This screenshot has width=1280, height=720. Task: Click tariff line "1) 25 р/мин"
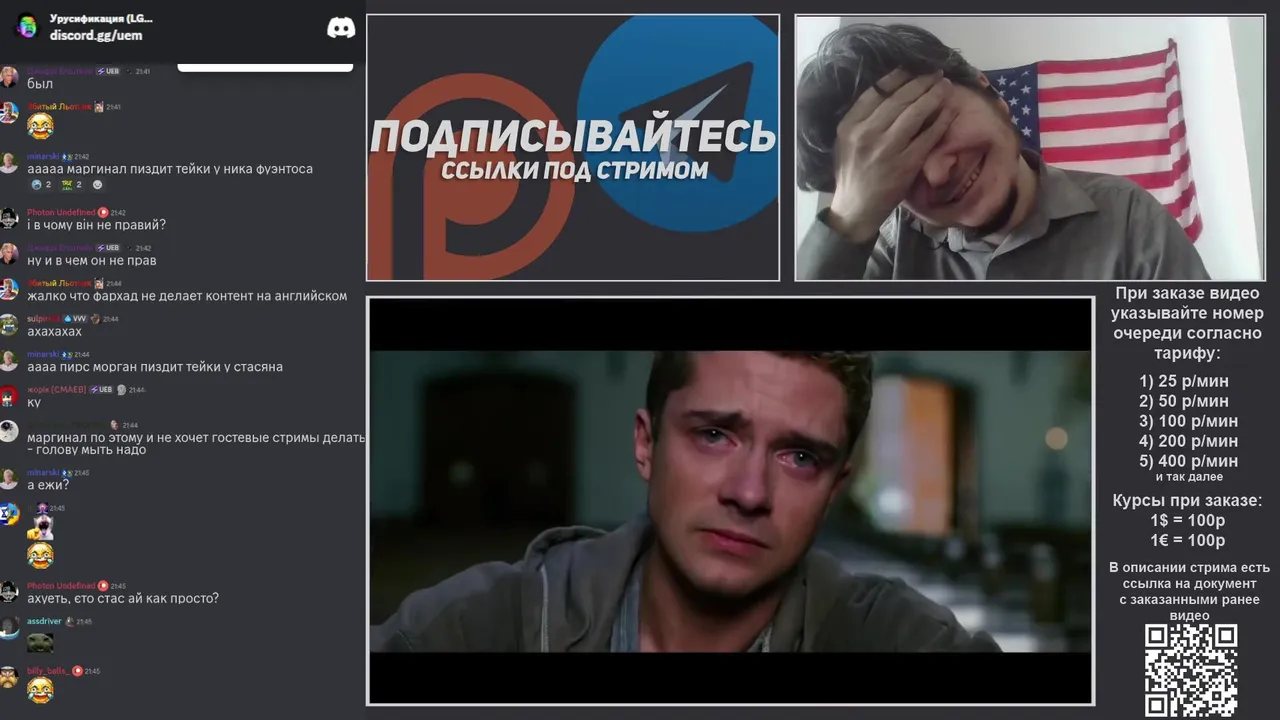coord(1184,381)
